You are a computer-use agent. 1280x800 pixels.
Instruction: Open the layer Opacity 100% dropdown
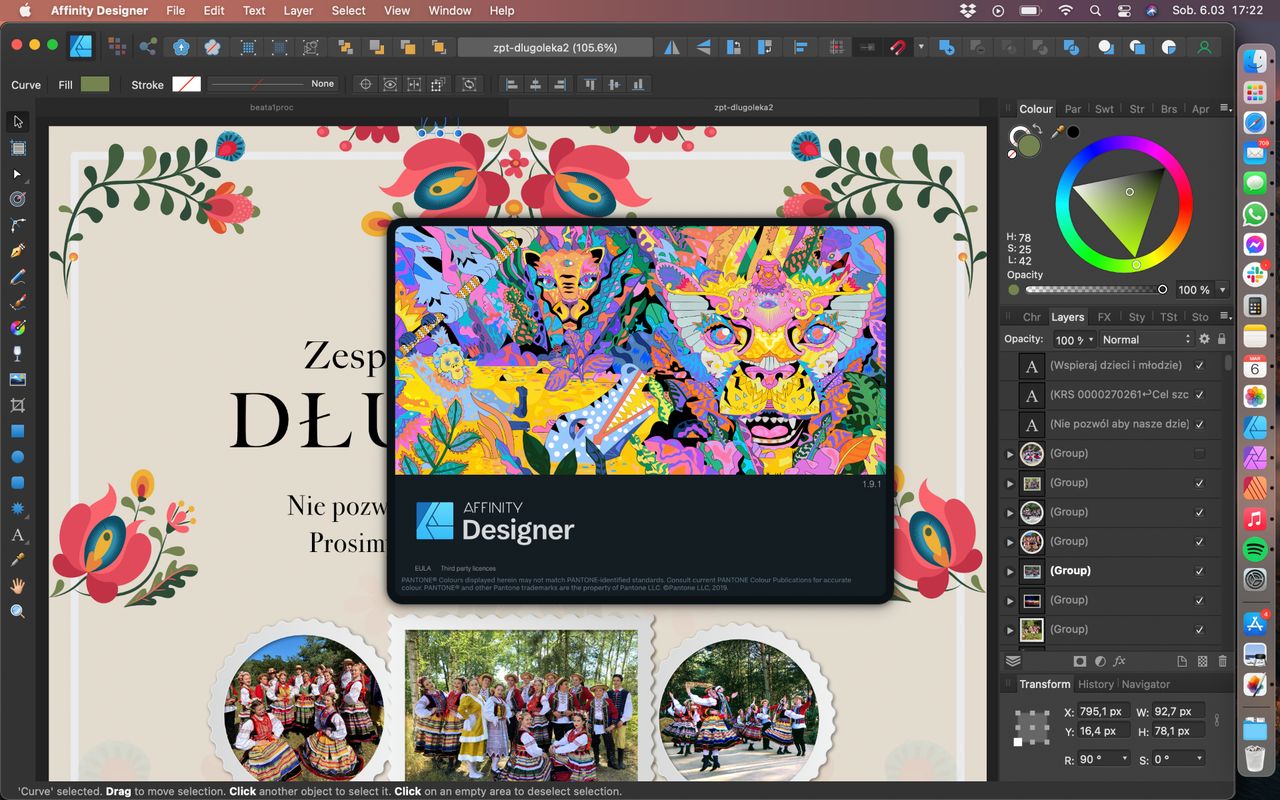click(1090, 340)
